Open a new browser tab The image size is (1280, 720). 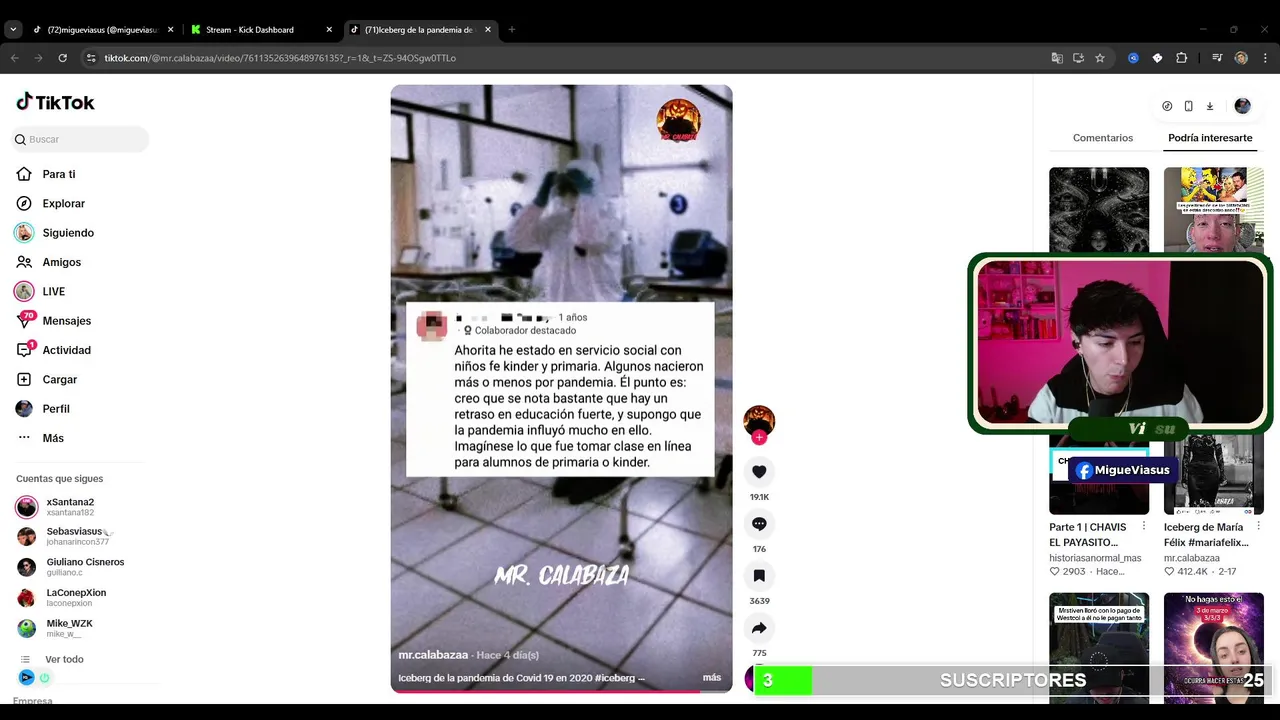point(511,30)
